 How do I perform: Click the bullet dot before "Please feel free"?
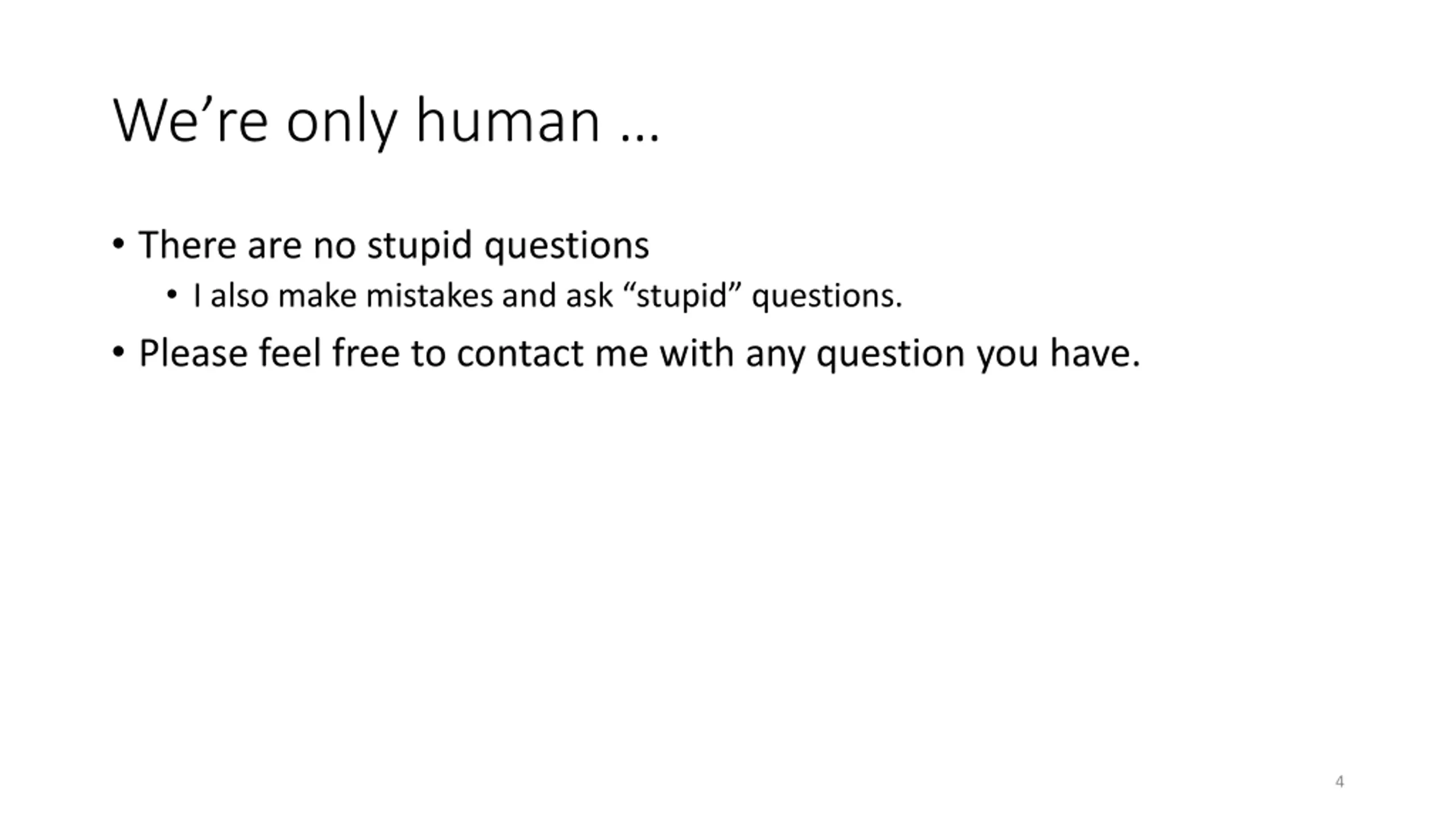click(118, 352)
